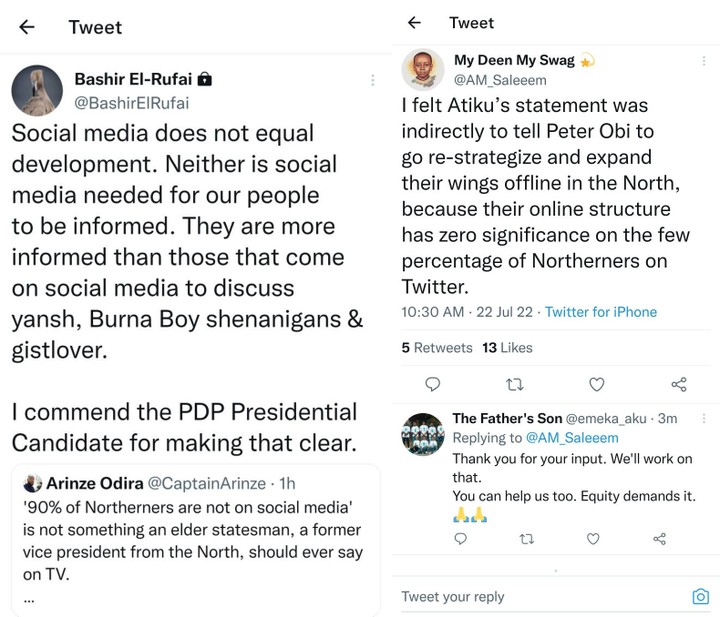Like the AM_Saleeem main tweet

coord(596,384)
